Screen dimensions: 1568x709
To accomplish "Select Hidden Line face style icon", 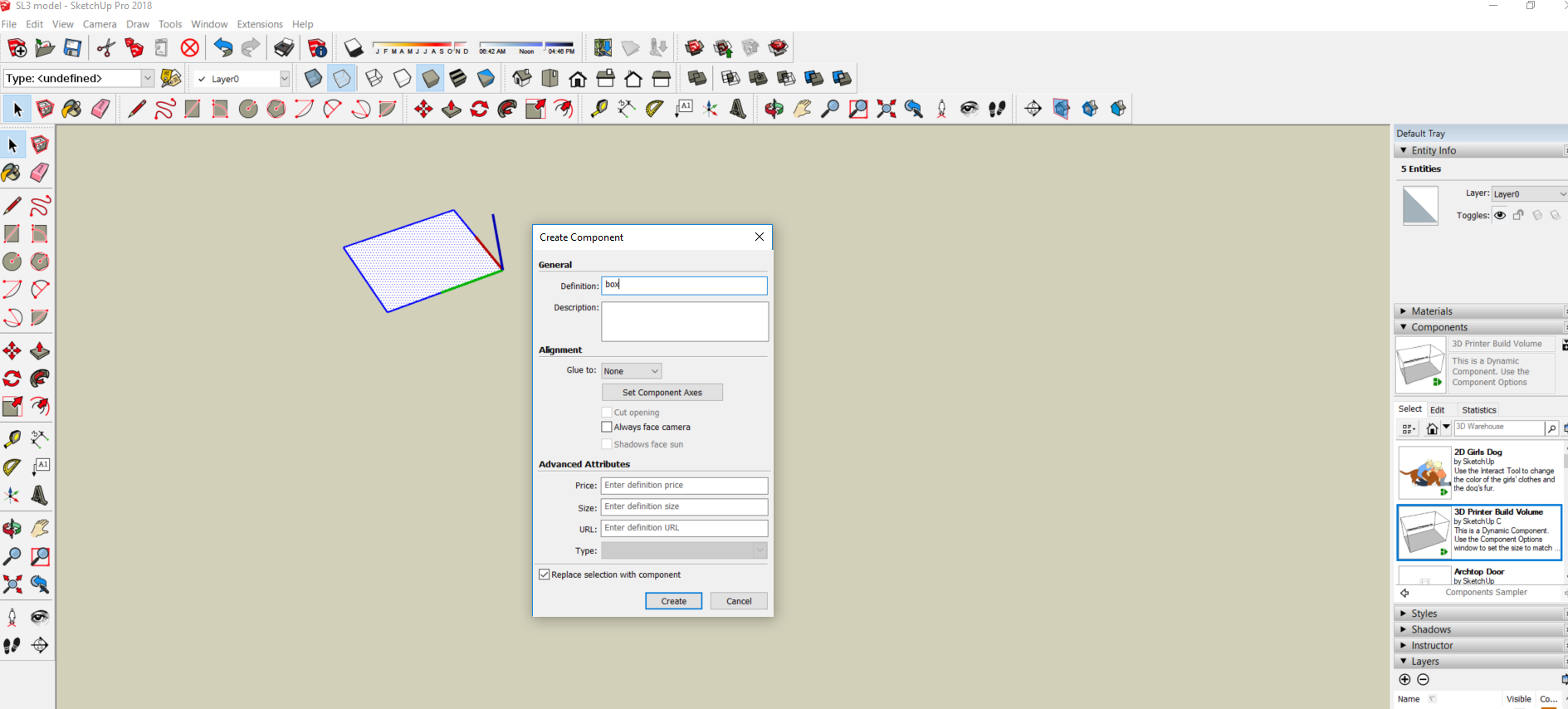I will [x=402, y=78].
